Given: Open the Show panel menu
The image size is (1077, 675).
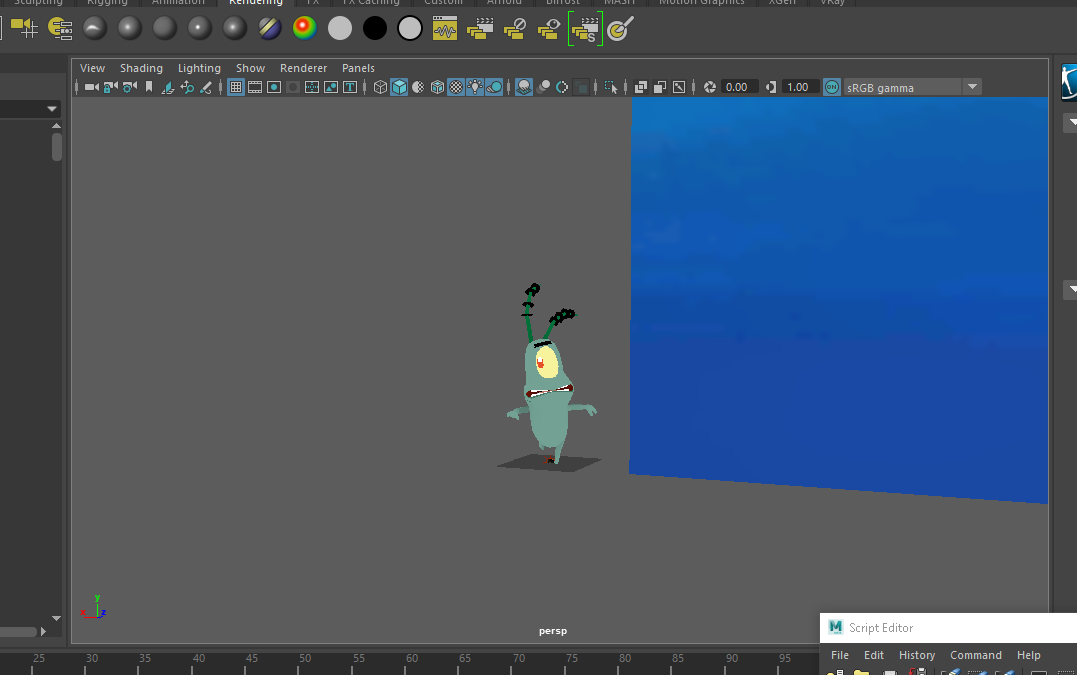Looking at the screenshot, I should click(251, 68).
